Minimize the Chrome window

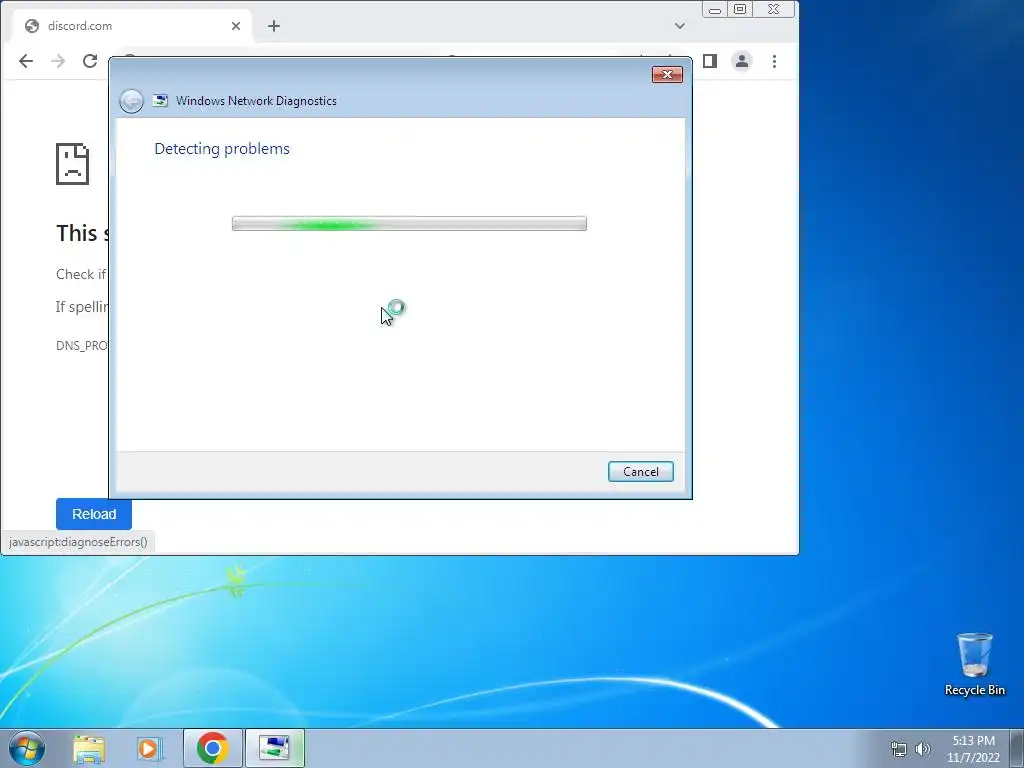click(714, 10)
